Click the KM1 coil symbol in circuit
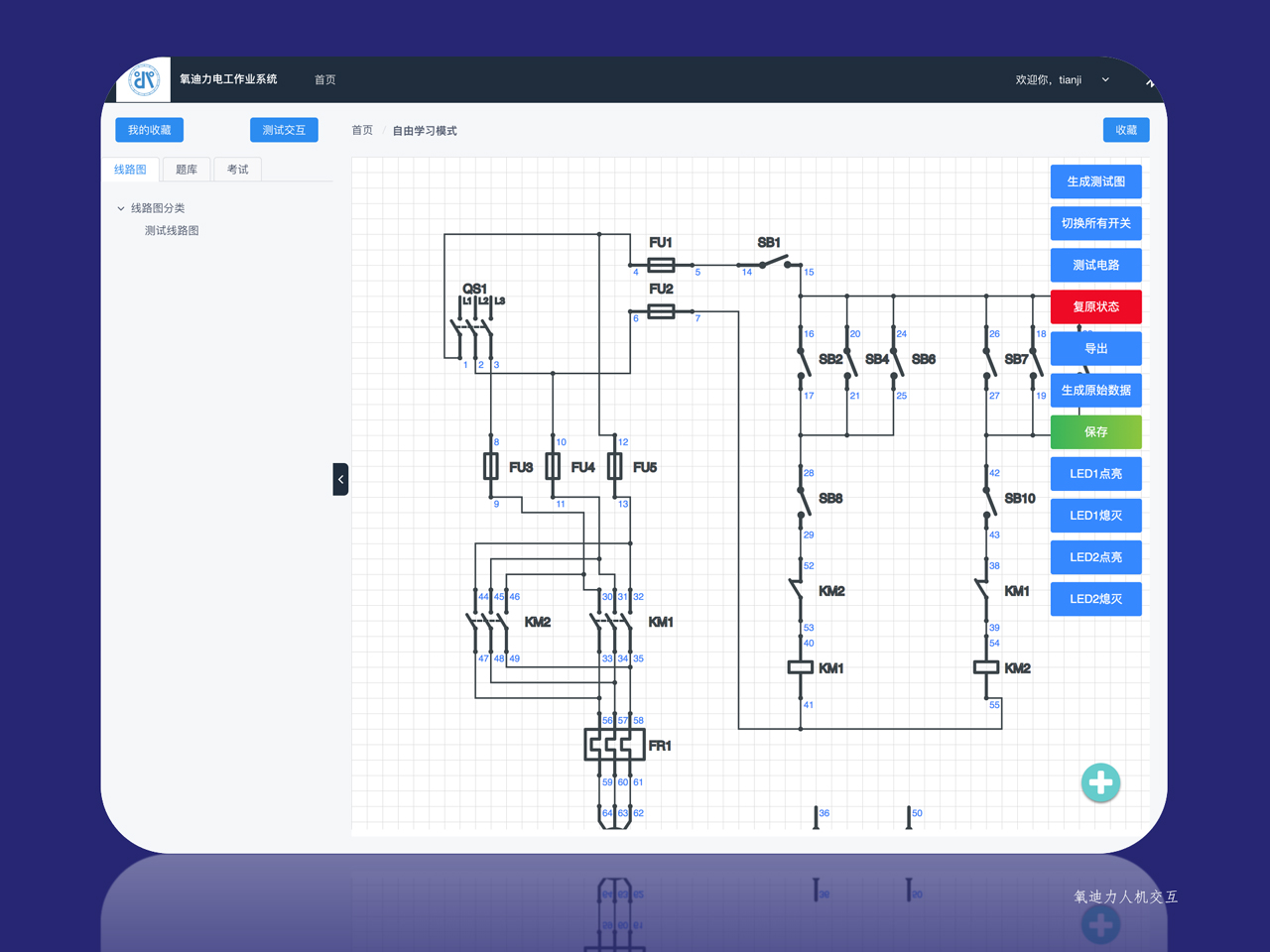Image resolution: width=1270 pixels, height=952 pixels. point(801,667)
